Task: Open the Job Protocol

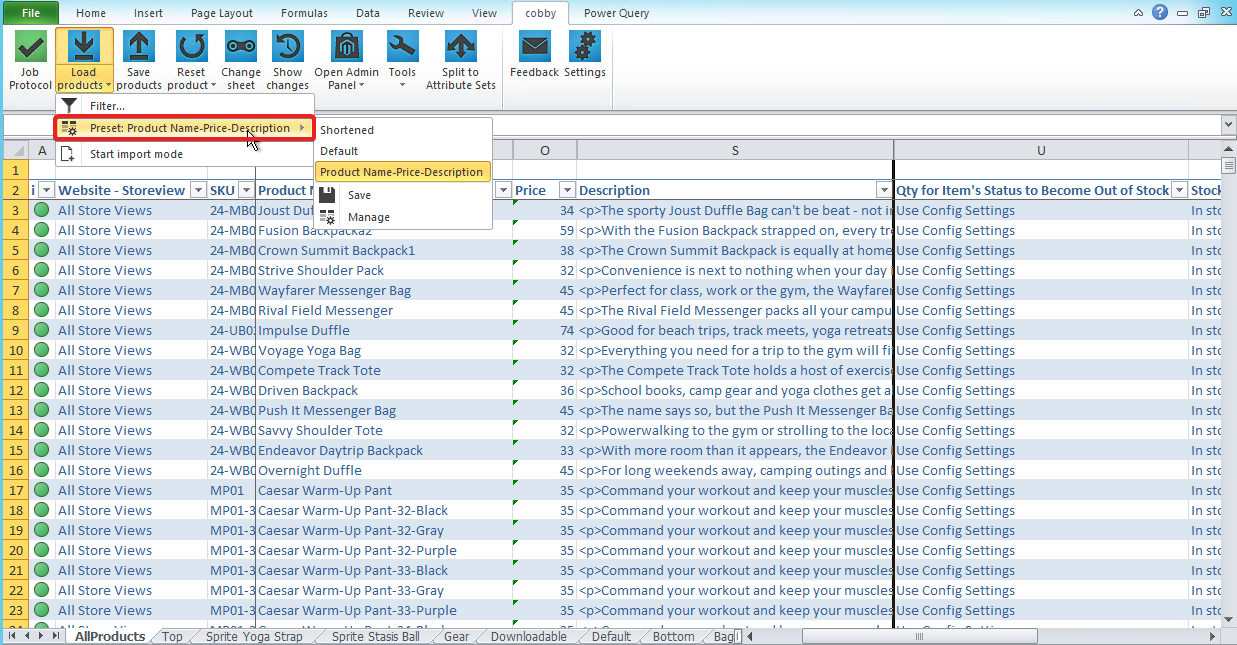Action: coord(30,60)
